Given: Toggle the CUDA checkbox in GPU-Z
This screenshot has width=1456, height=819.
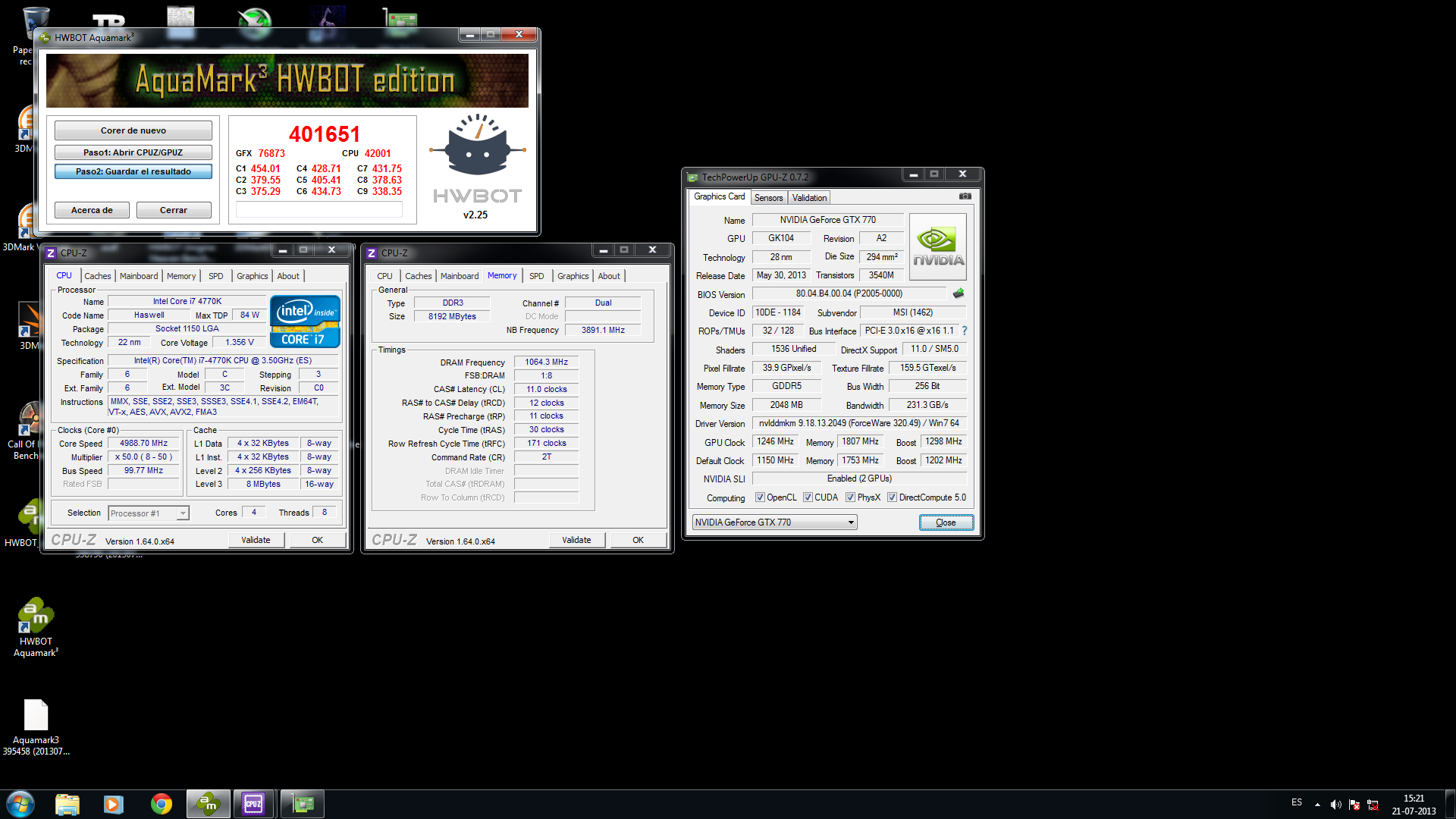Looking at the screenshot, I should 808,497.
